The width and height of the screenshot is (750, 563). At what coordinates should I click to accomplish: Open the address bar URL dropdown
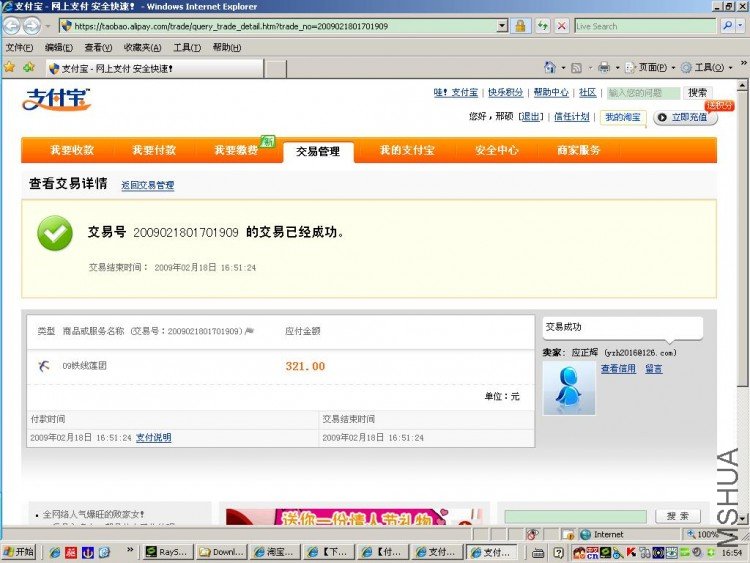click(502, 26)
